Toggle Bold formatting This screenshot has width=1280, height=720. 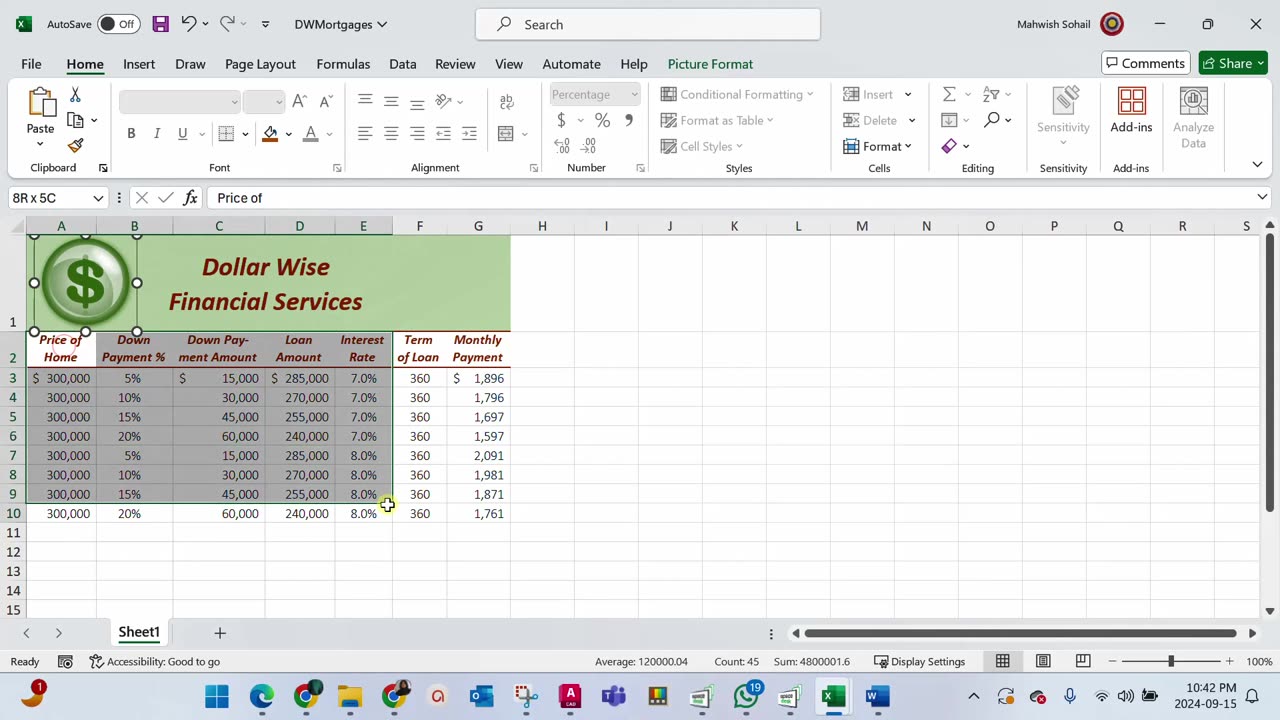pos(131,133)
